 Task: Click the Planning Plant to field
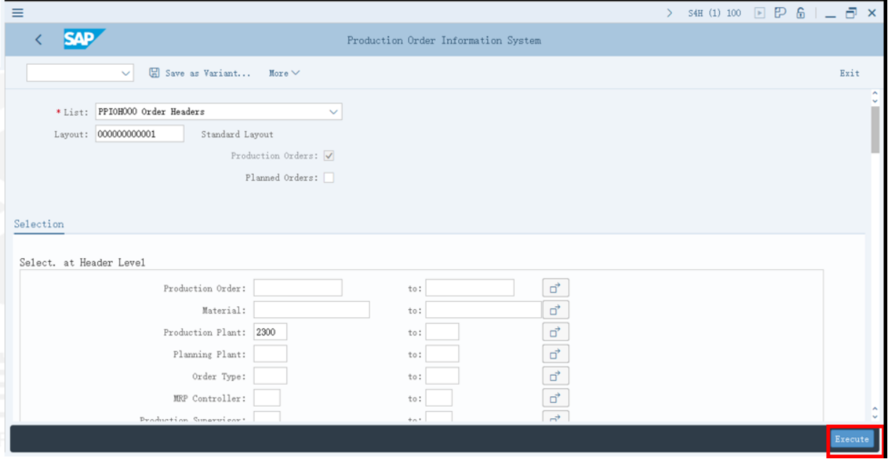pos(442,354)
